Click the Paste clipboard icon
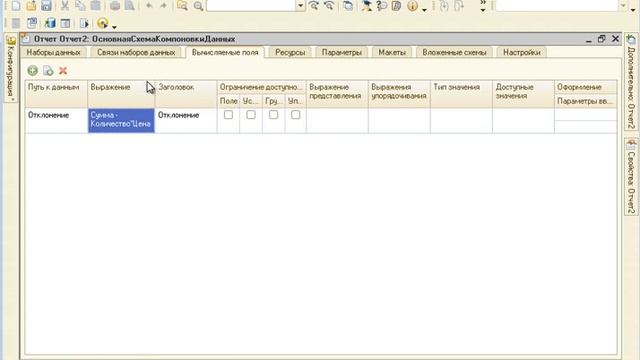Viewport: 640px width, 360px height. point(95,5)
